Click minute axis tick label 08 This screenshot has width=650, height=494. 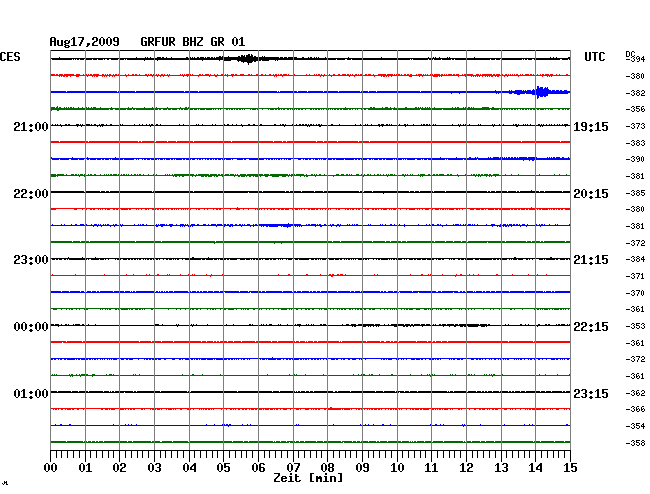click(x=327, y=468)
